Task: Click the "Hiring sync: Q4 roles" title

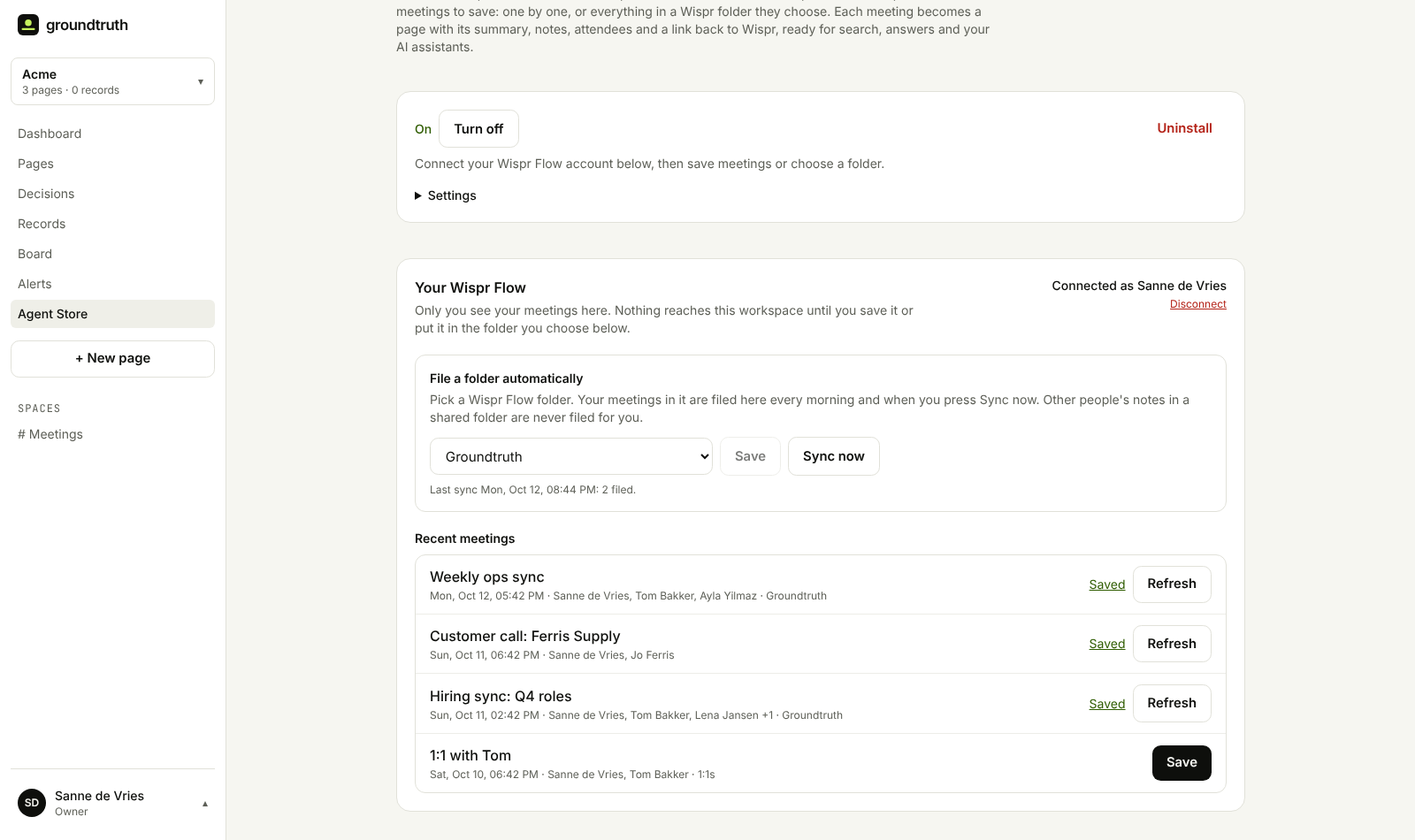Action: click(x=501, y=696)
